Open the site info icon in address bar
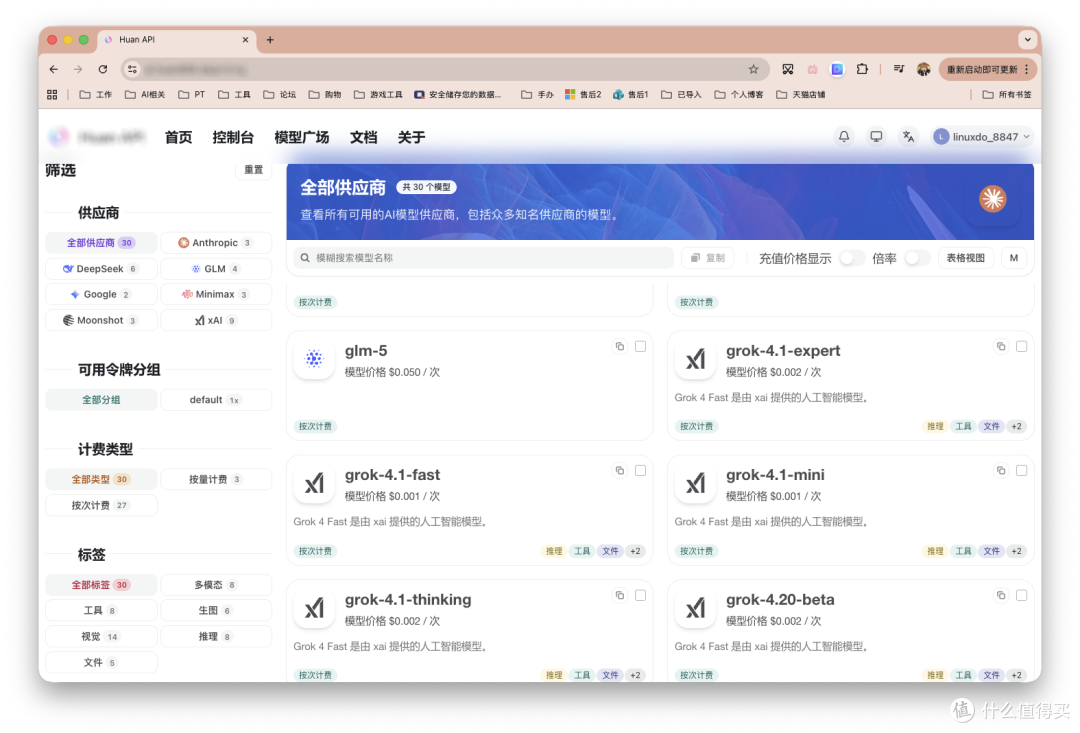Viewport: 1080px width, 733px height. 132,69
